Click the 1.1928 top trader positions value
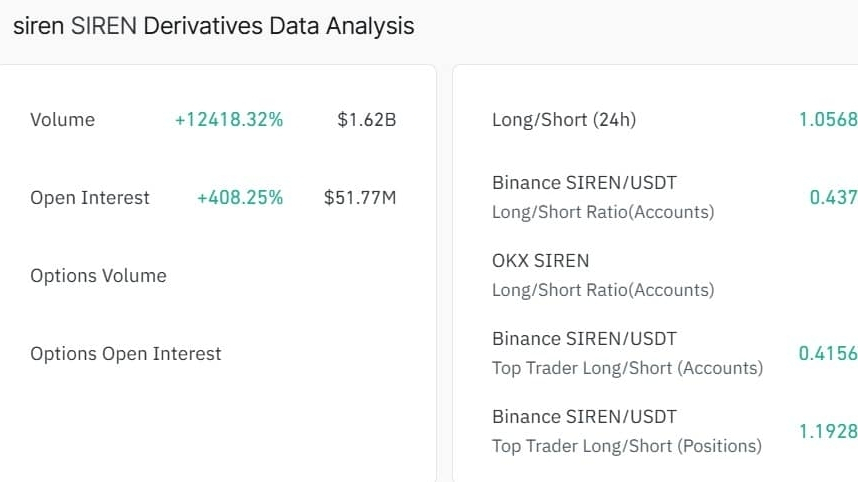858x482 pixels. coord(827,432)
